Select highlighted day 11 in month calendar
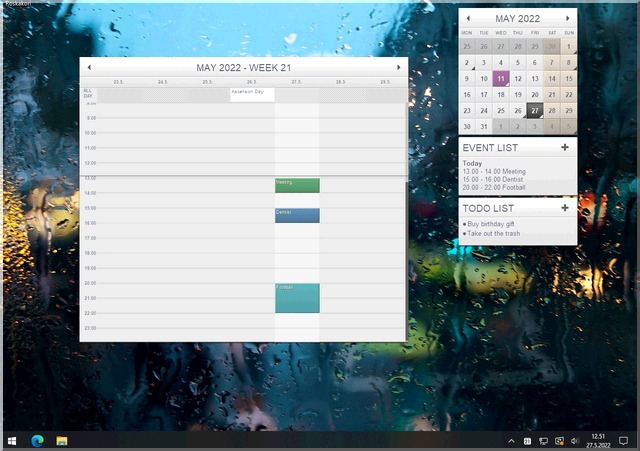 (501, 78)
